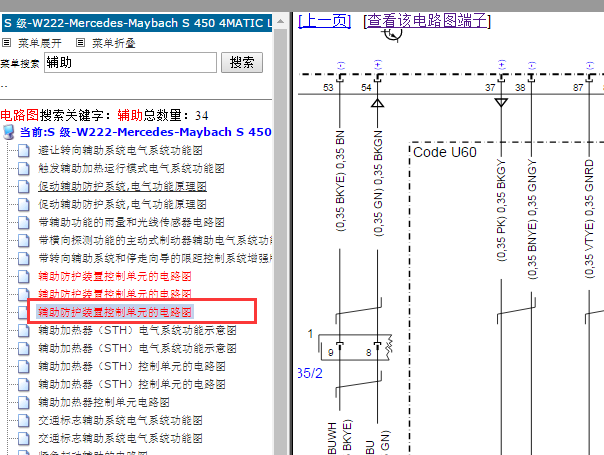Go back via the 上一页 link
Screen dimensions: 604x455
[324, 20]
